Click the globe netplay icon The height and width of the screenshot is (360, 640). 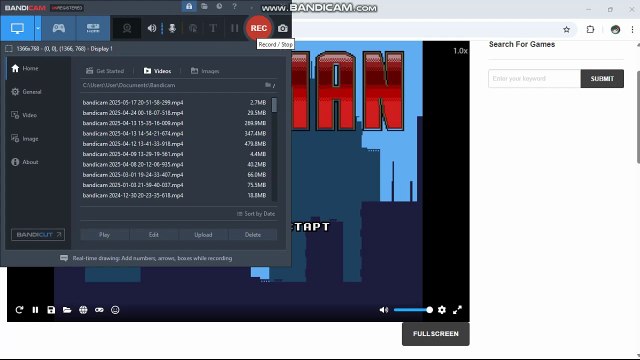[83, 310]
